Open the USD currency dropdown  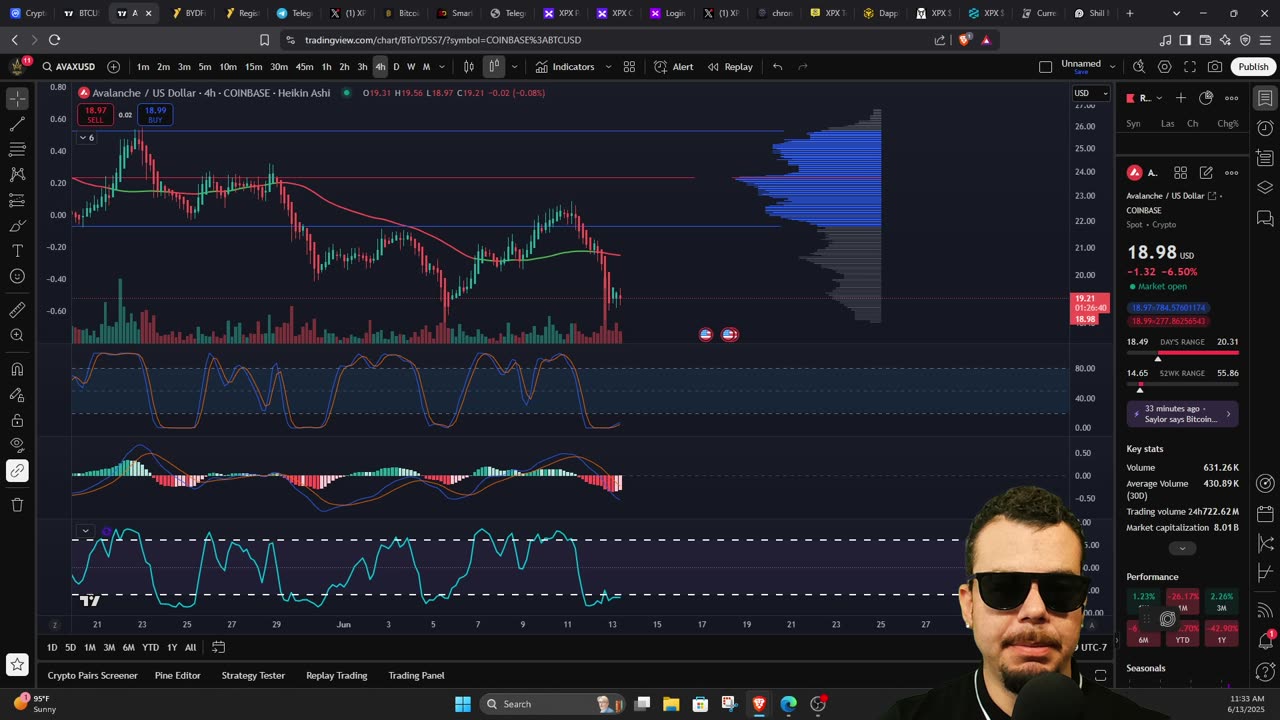(x=1090, y=93)
